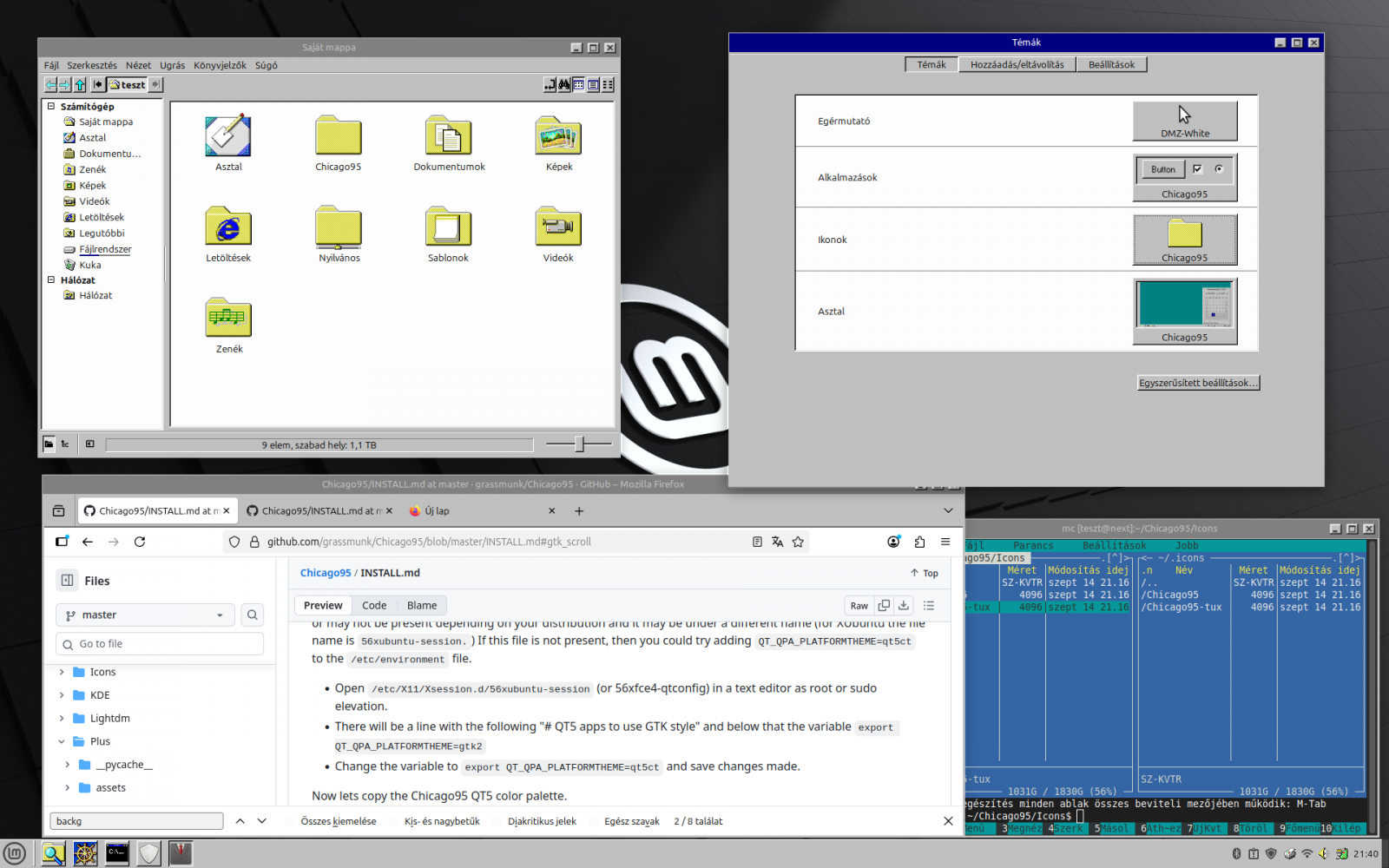
Task: Open the Chicago95 folder icon
Action: pos(339,143)
